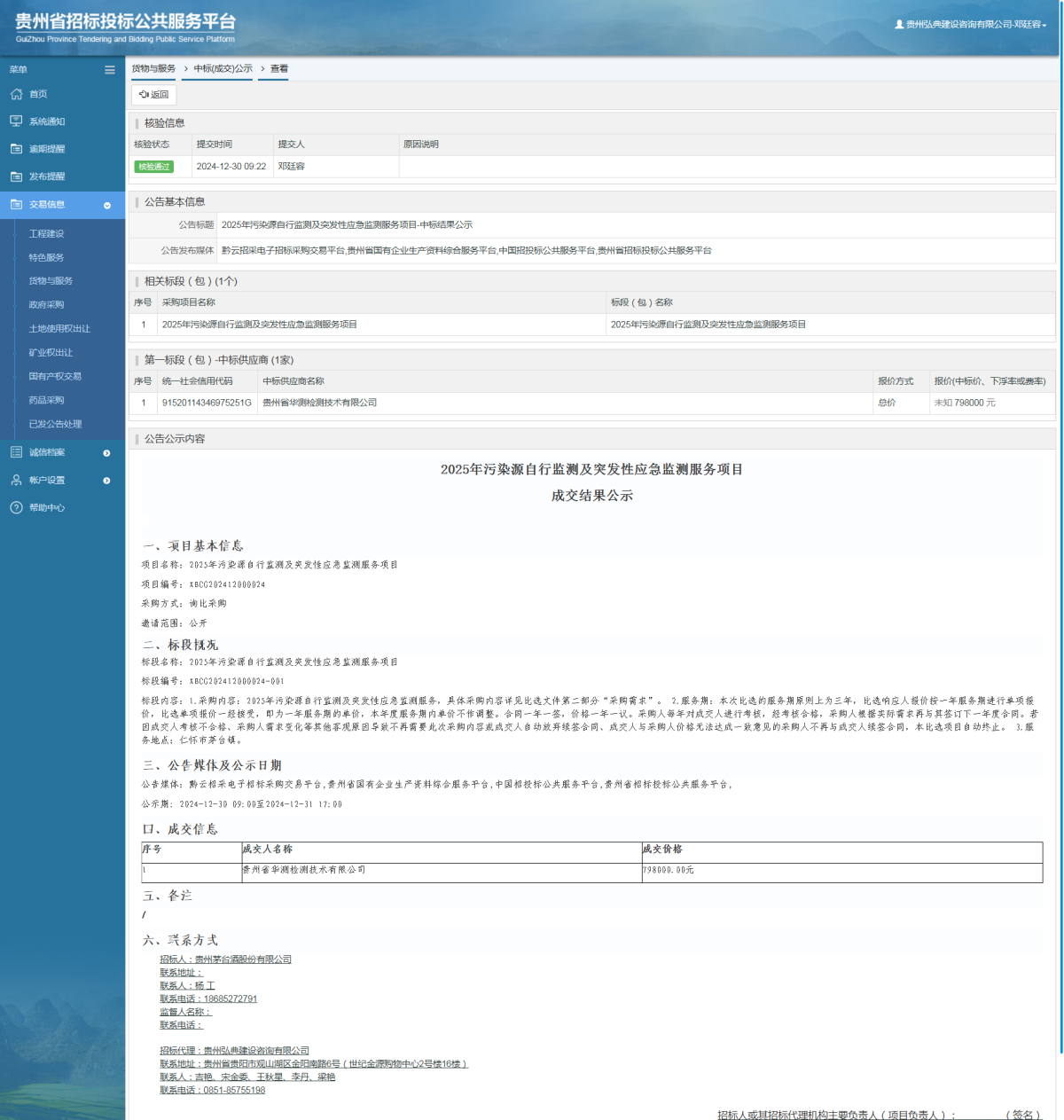Viewport: 1064px width, 1120px height.
Task: Click 招标人：贵州茅台酒股份有限公司 line
Action: click(225, 959)
